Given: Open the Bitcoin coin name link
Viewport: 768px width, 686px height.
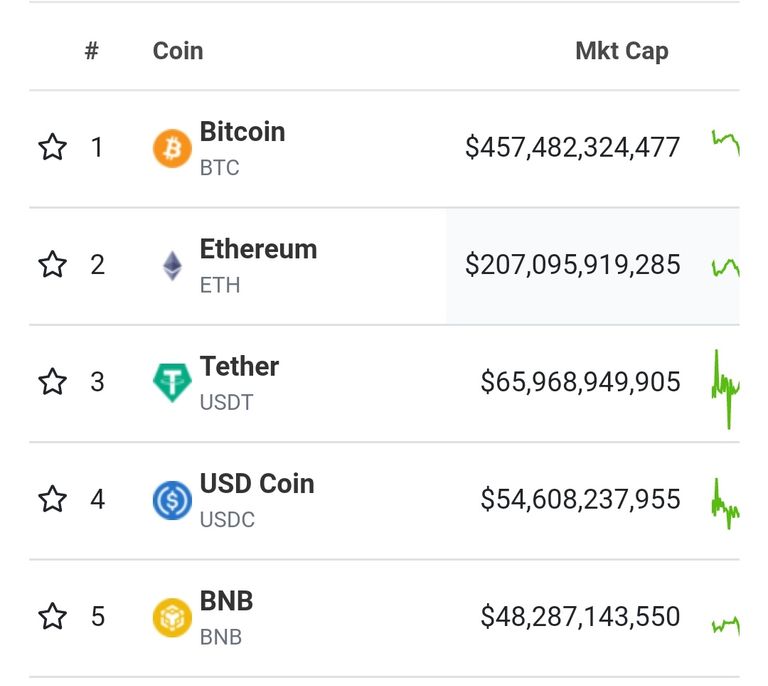Looking at the screenshot, I should pyautogui.click(x=242, y=132).
